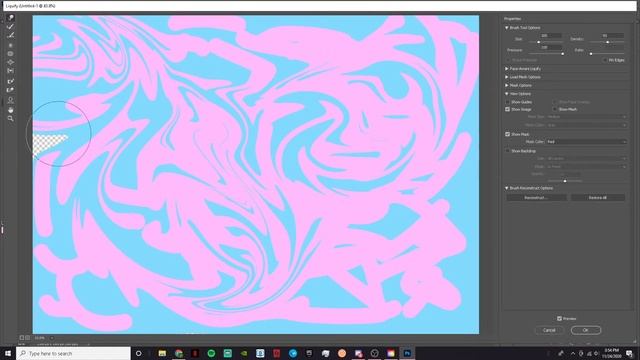Adjust the brush Density slider
Screen dimensions: 640x360
[x=607, y=42]
